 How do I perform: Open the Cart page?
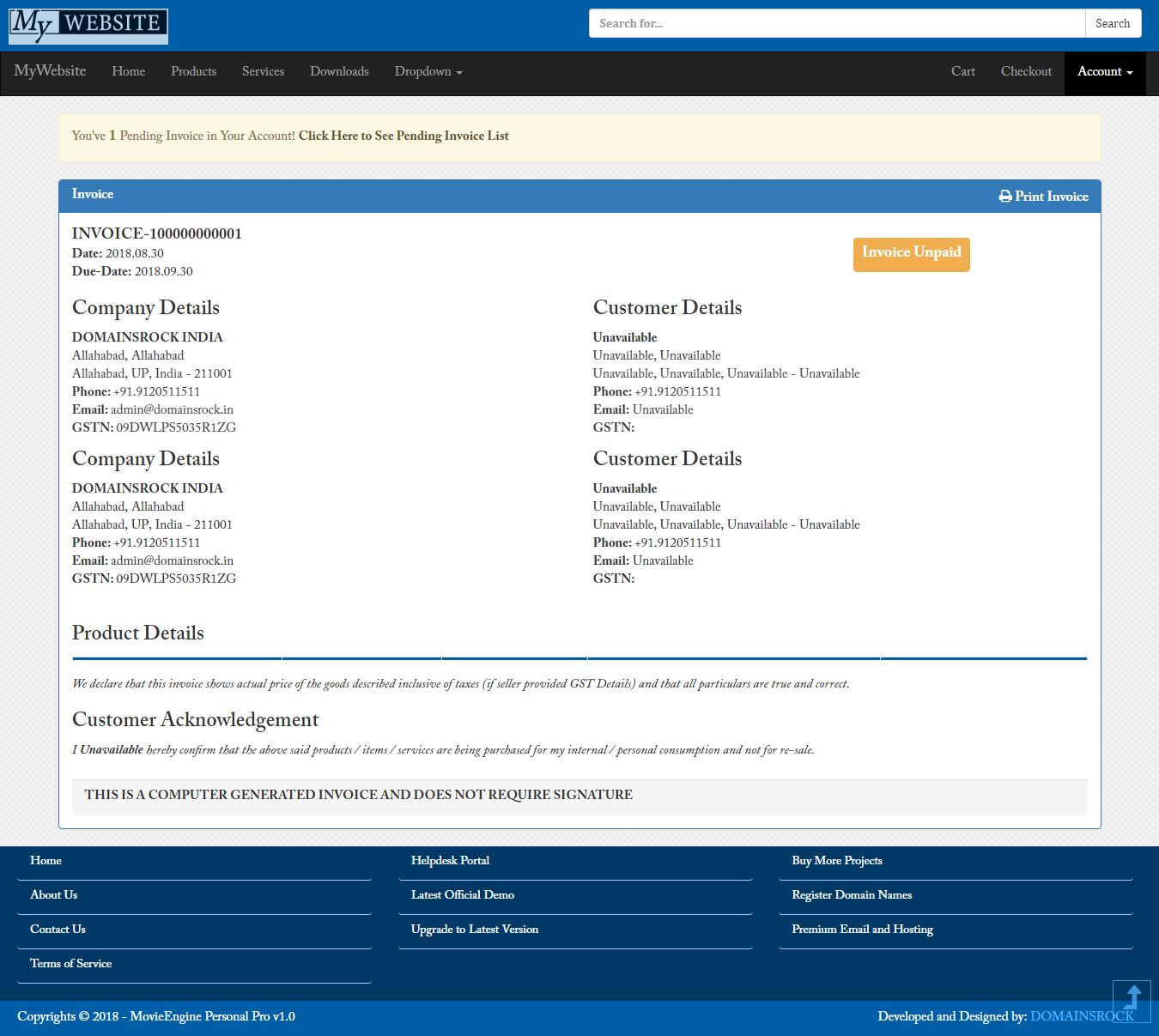point(962,72)
